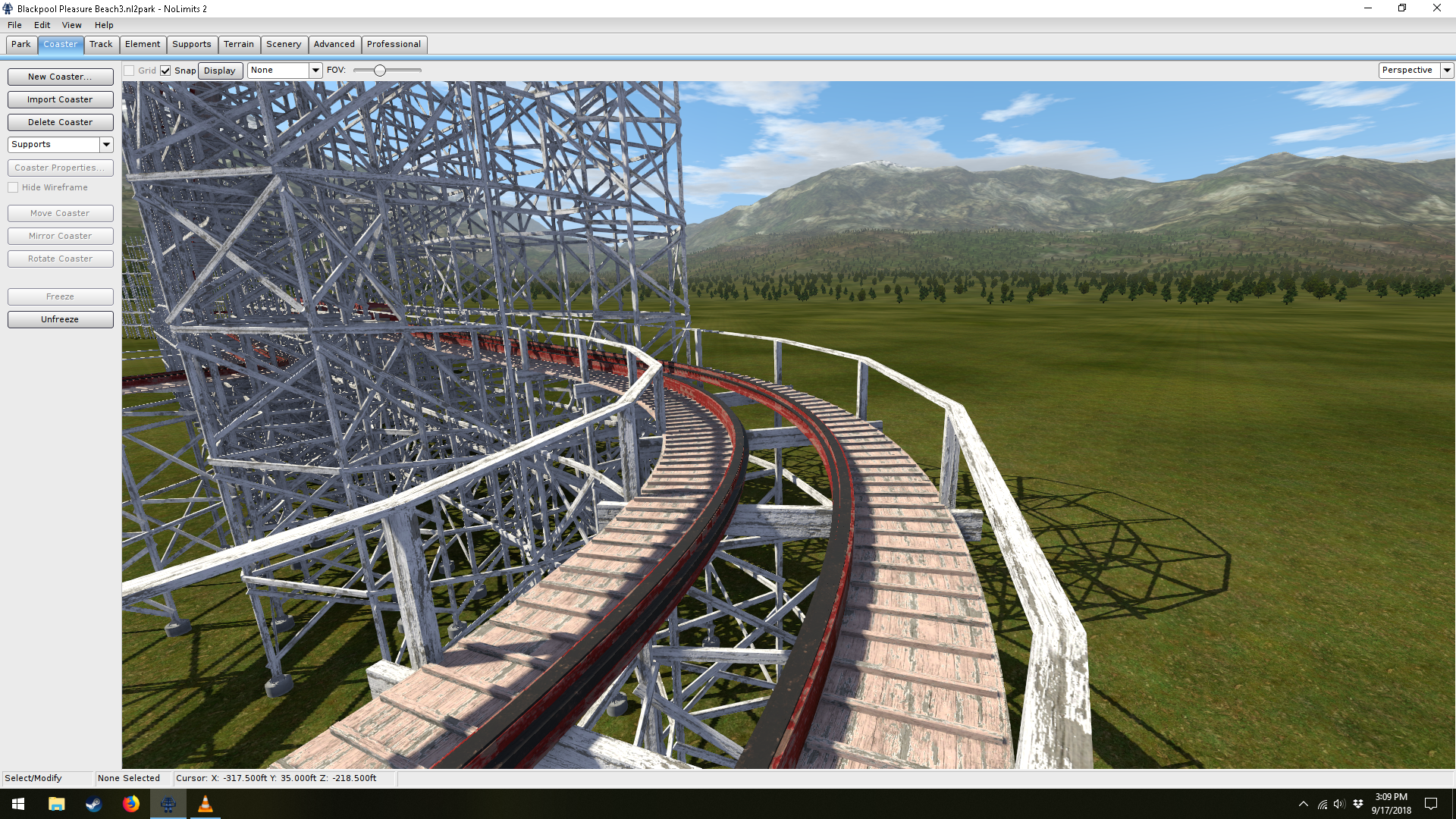Click the NoLimits 2 taskbar icon
Image resolution: width=1456 pixels, height=819 pixels.
[168, 804]
